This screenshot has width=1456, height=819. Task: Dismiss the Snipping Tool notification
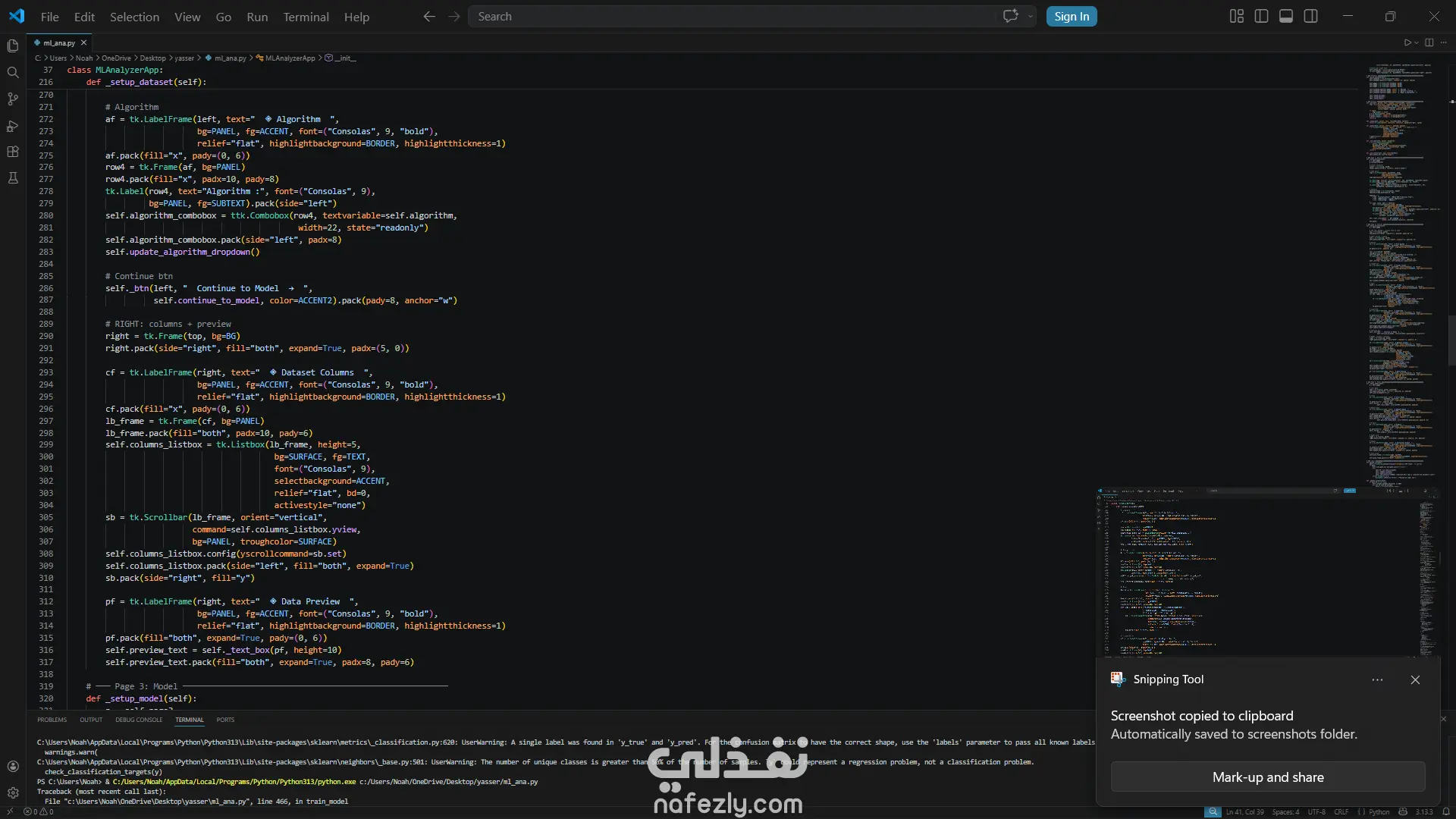pyautogui.click(x=1415, y=679)
